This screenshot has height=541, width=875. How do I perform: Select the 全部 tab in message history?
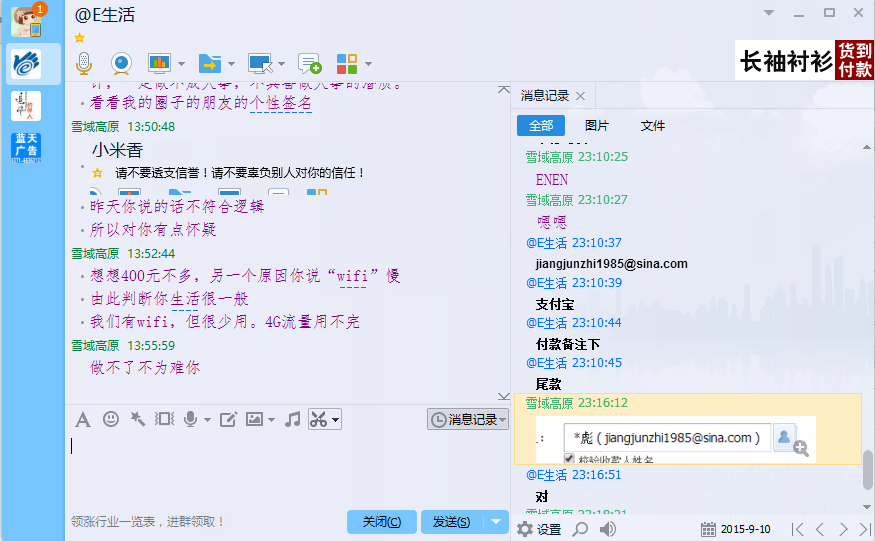[541, 126]
